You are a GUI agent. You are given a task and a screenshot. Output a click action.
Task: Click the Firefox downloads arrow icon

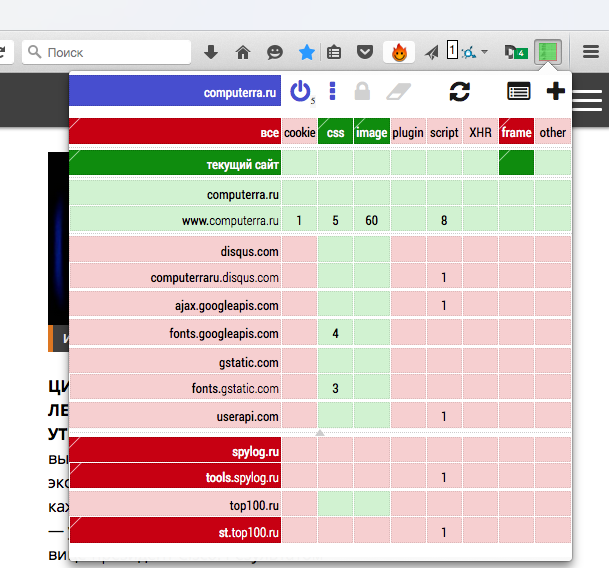(x=211, y=52)
